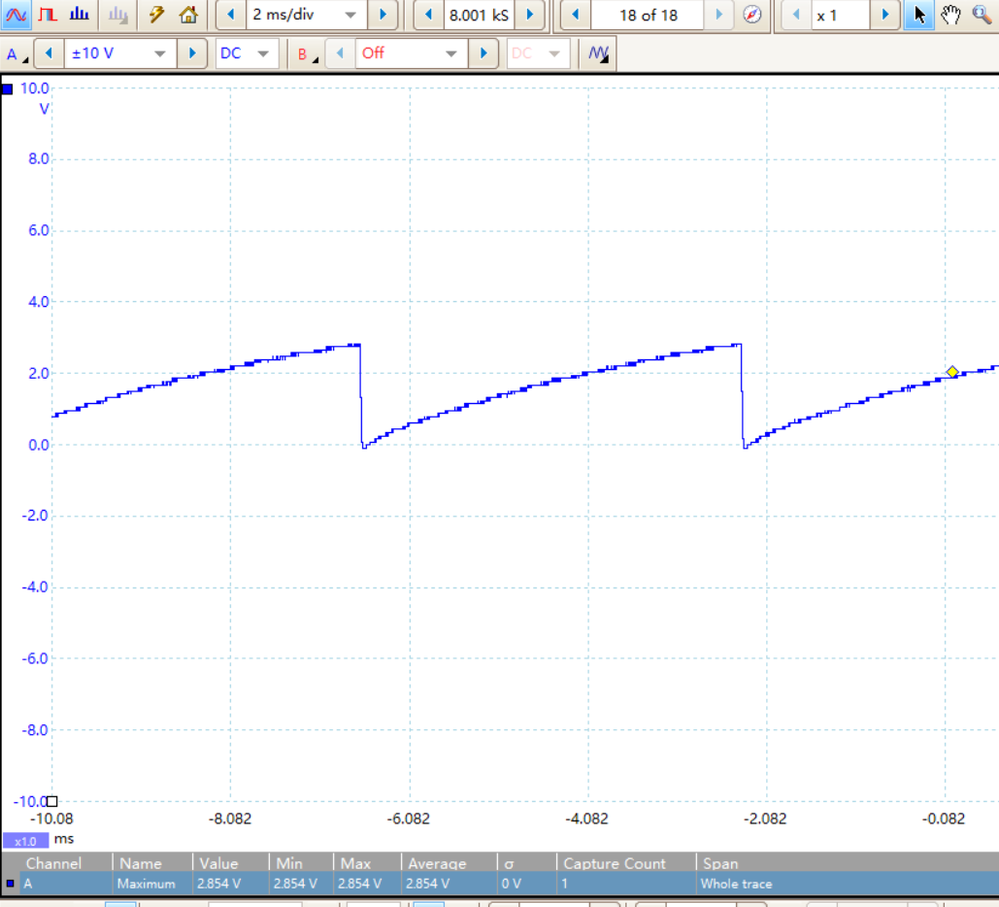This screenshot has height=907, width=999.
Task: Decrease the timebase with left arrow
Action: coord(231,15)
